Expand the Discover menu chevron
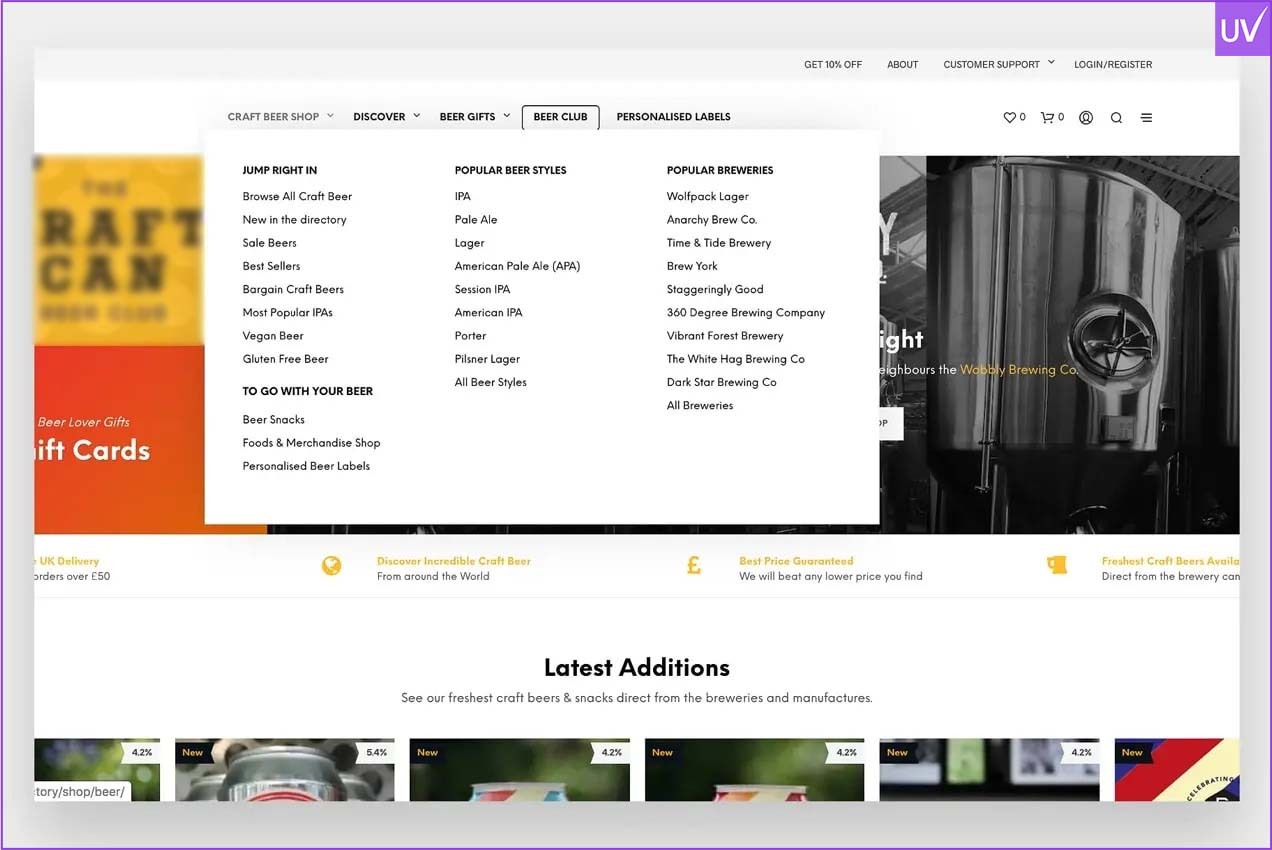This screenshot has width=1272, height=850. coord(417,116)
